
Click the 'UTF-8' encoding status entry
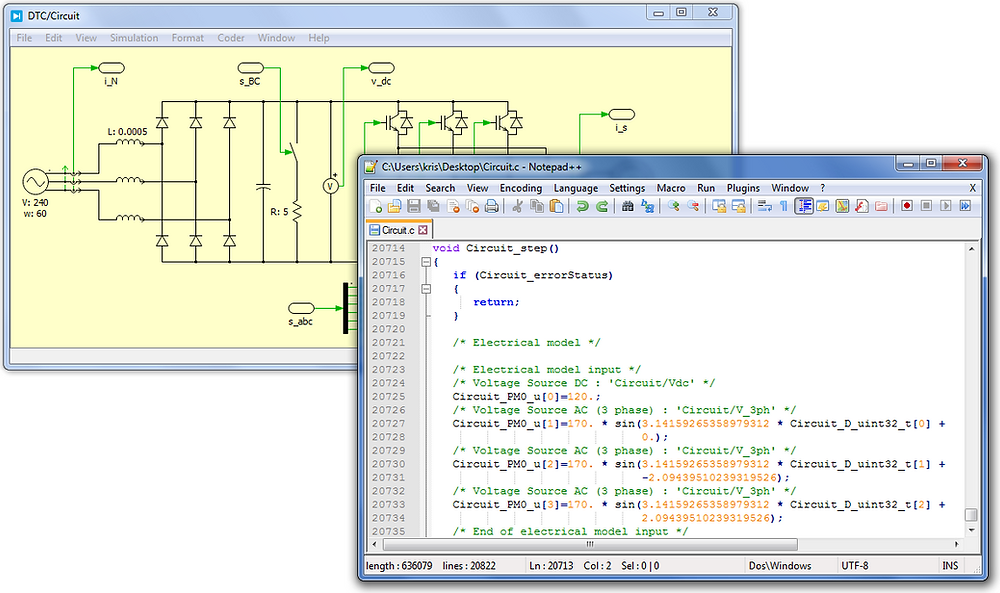pos(855,566)
